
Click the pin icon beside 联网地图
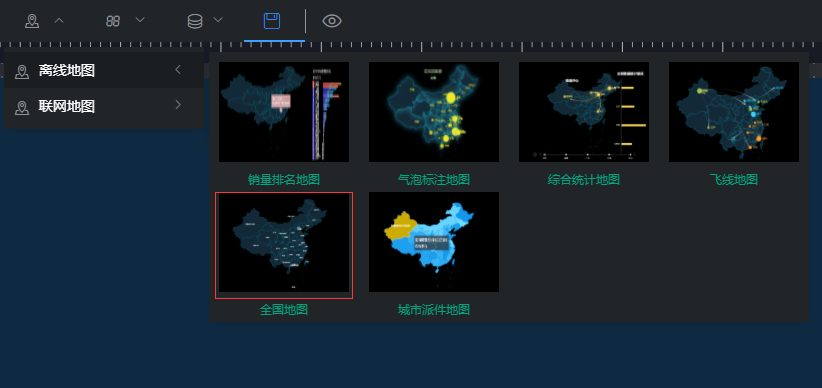[x=22, y=107]
